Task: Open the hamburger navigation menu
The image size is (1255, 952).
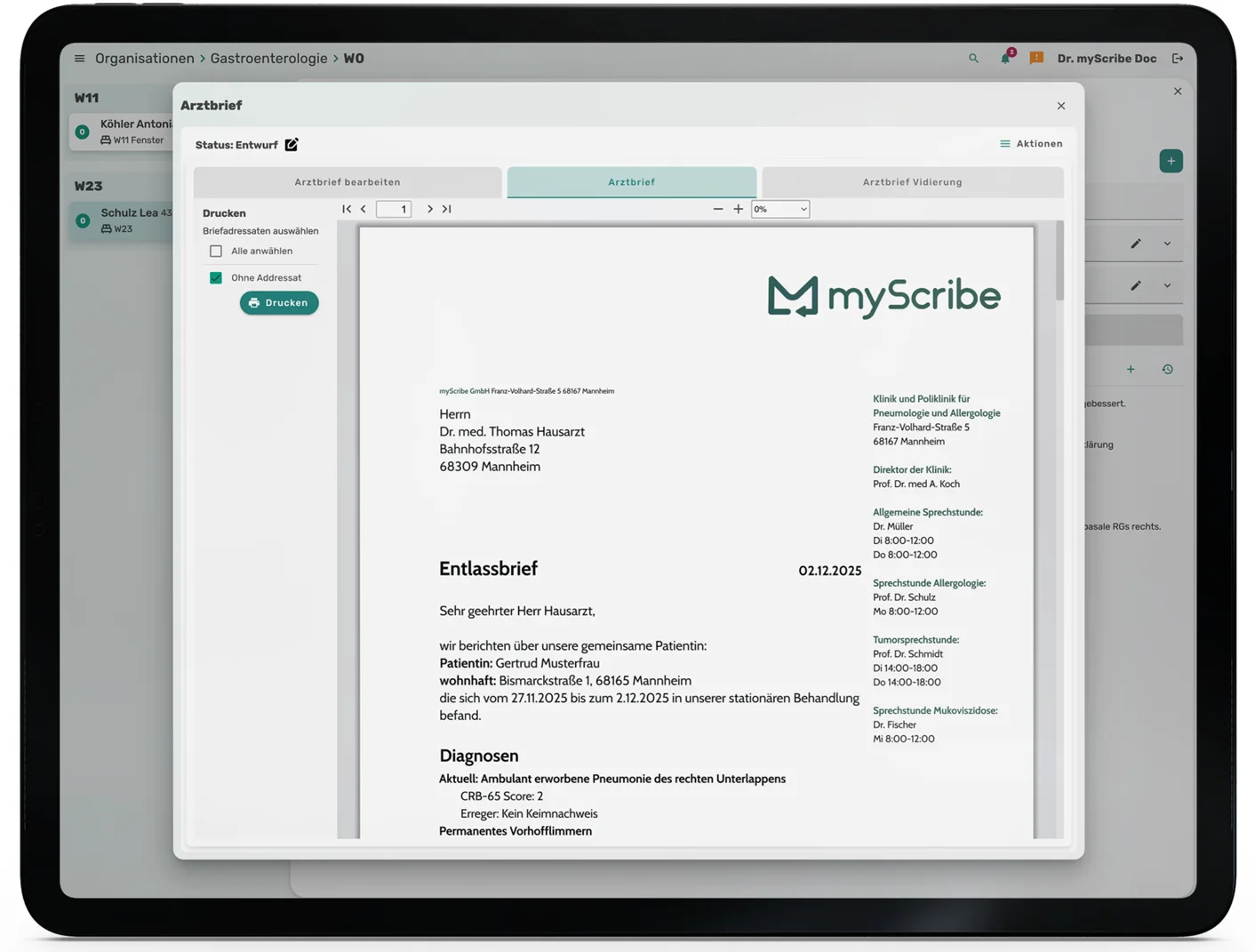Action: pos(79,59)
